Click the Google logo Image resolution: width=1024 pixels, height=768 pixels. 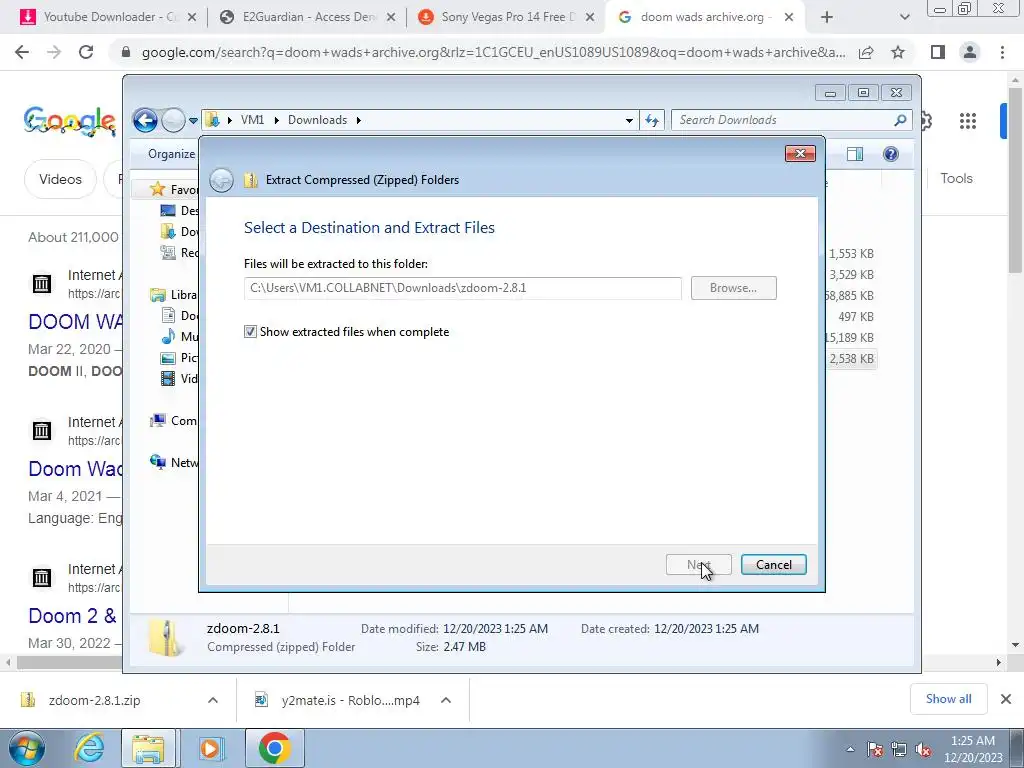point(71,121)
